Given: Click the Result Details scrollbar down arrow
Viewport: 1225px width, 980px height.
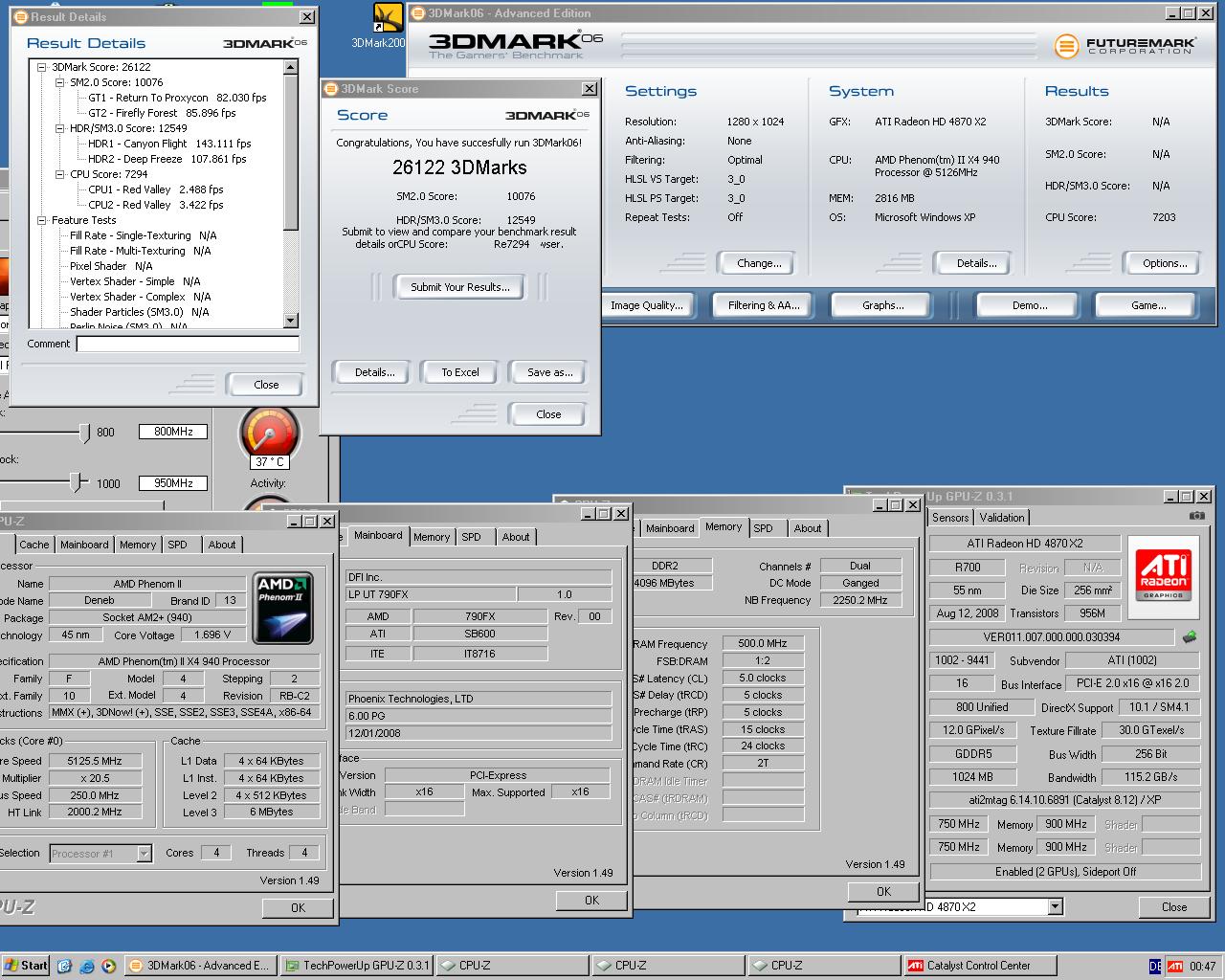Looking at the screenshot, I should coord(291,321).
